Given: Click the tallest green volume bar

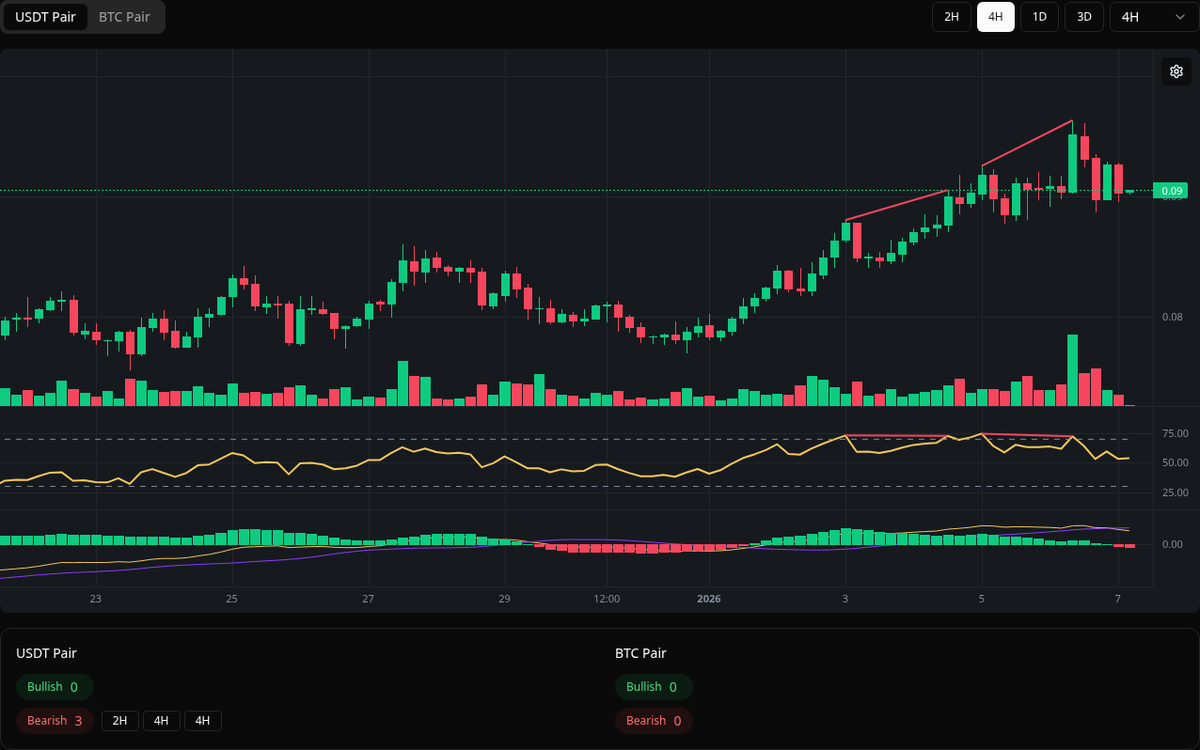Looking at the screenshot, I should click(x=1072, y=370).
